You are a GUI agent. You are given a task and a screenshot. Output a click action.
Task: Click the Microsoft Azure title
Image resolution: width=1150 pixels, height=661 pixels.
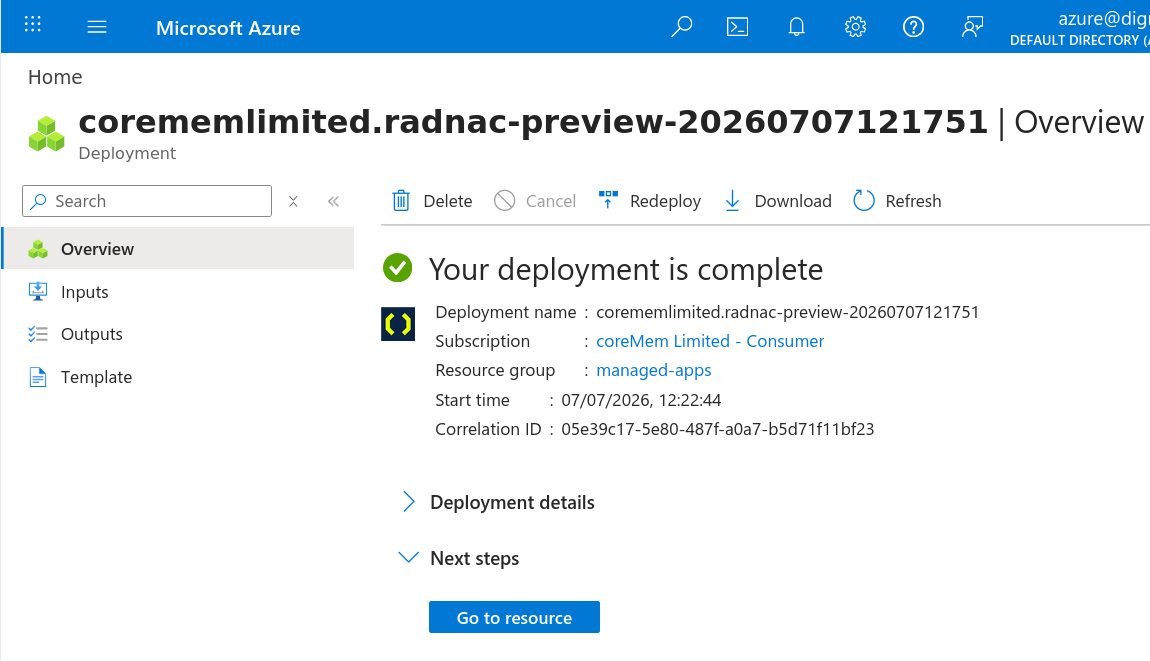click(x=228, y=28)
